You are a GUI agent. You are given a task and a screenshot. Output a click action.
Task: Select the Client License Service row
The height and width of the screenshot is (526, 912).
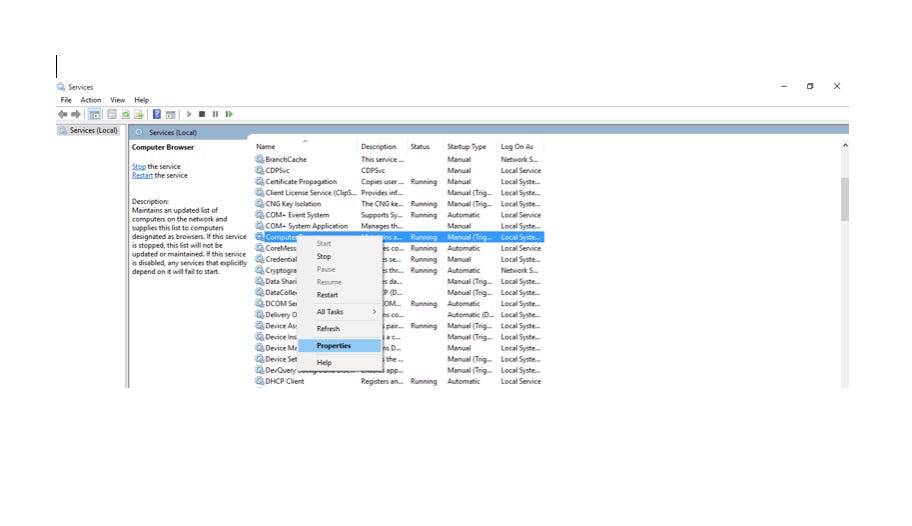pos(399,192)
